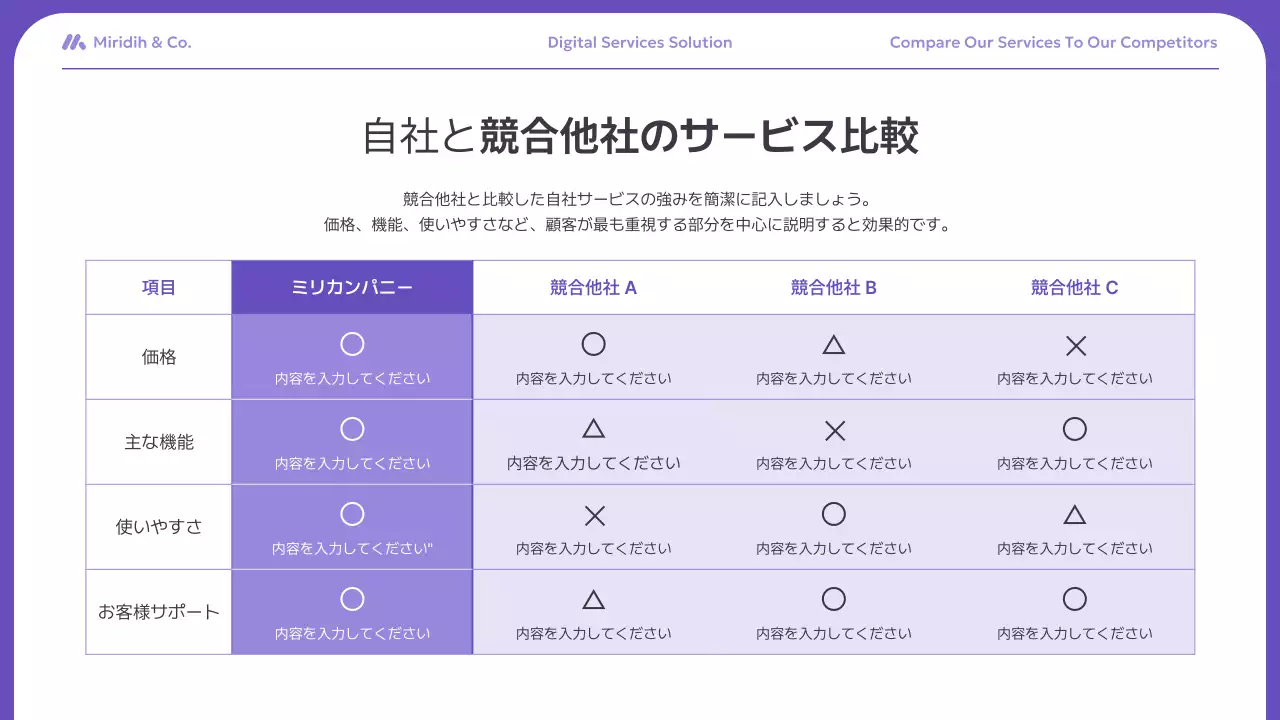Toggle the circle rating under 競合他社 C for 主な機能
Viewport: 1280px width, 720px height.
coord(1075,428)
